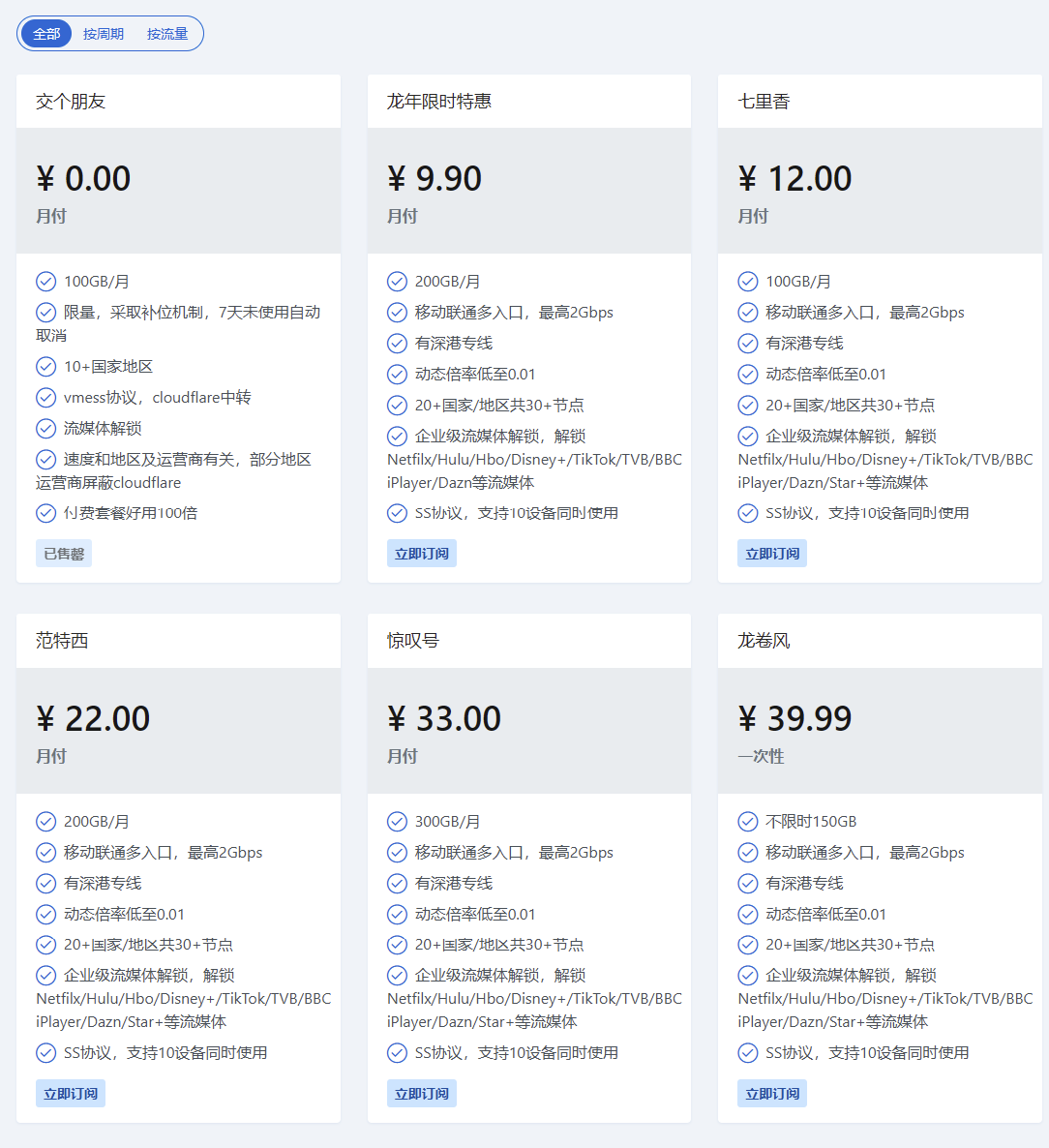Click the check icon beside 300GB/月
Image resolution: width=1049 pixels, height=1148 pixels.
(397, 822)
